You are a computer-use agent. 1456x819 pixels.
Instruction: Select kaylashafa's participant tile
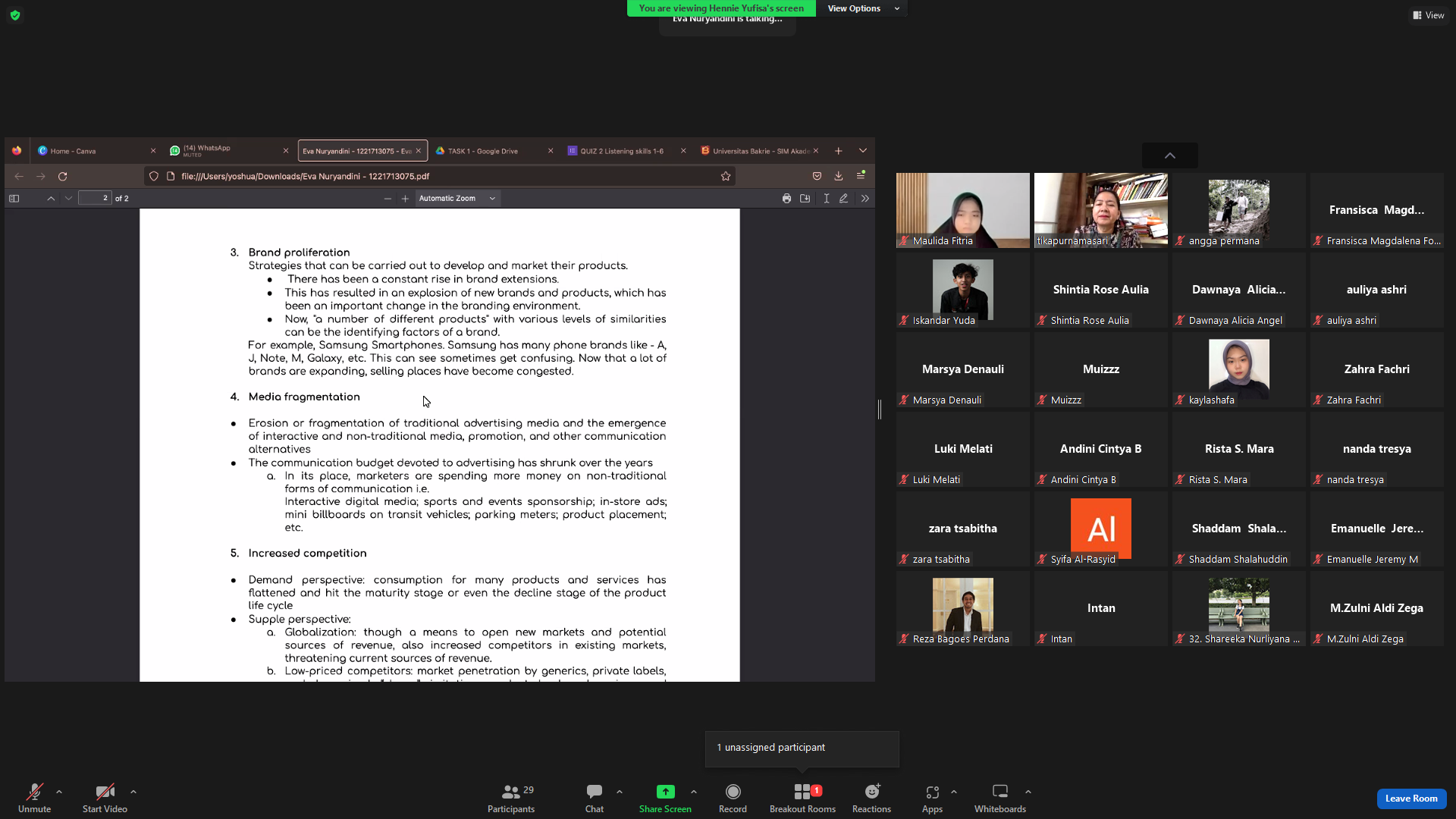click(1239, 369)
